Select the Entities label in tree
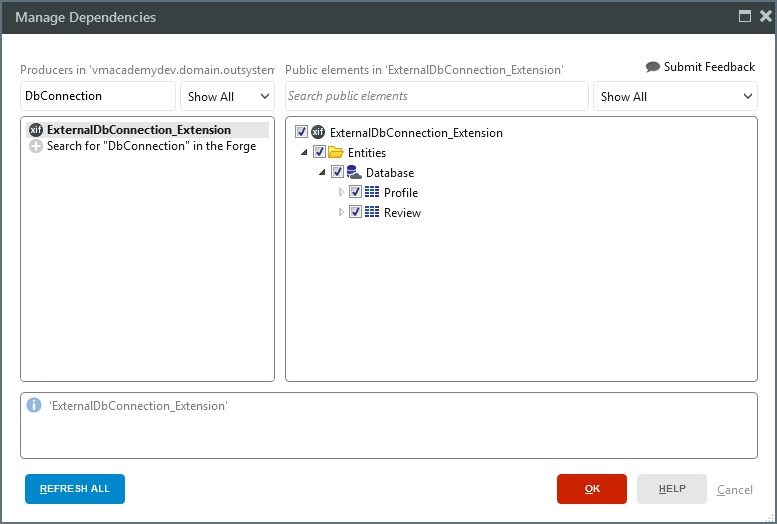The image size is (777, 524). click(x=367, y=153)
